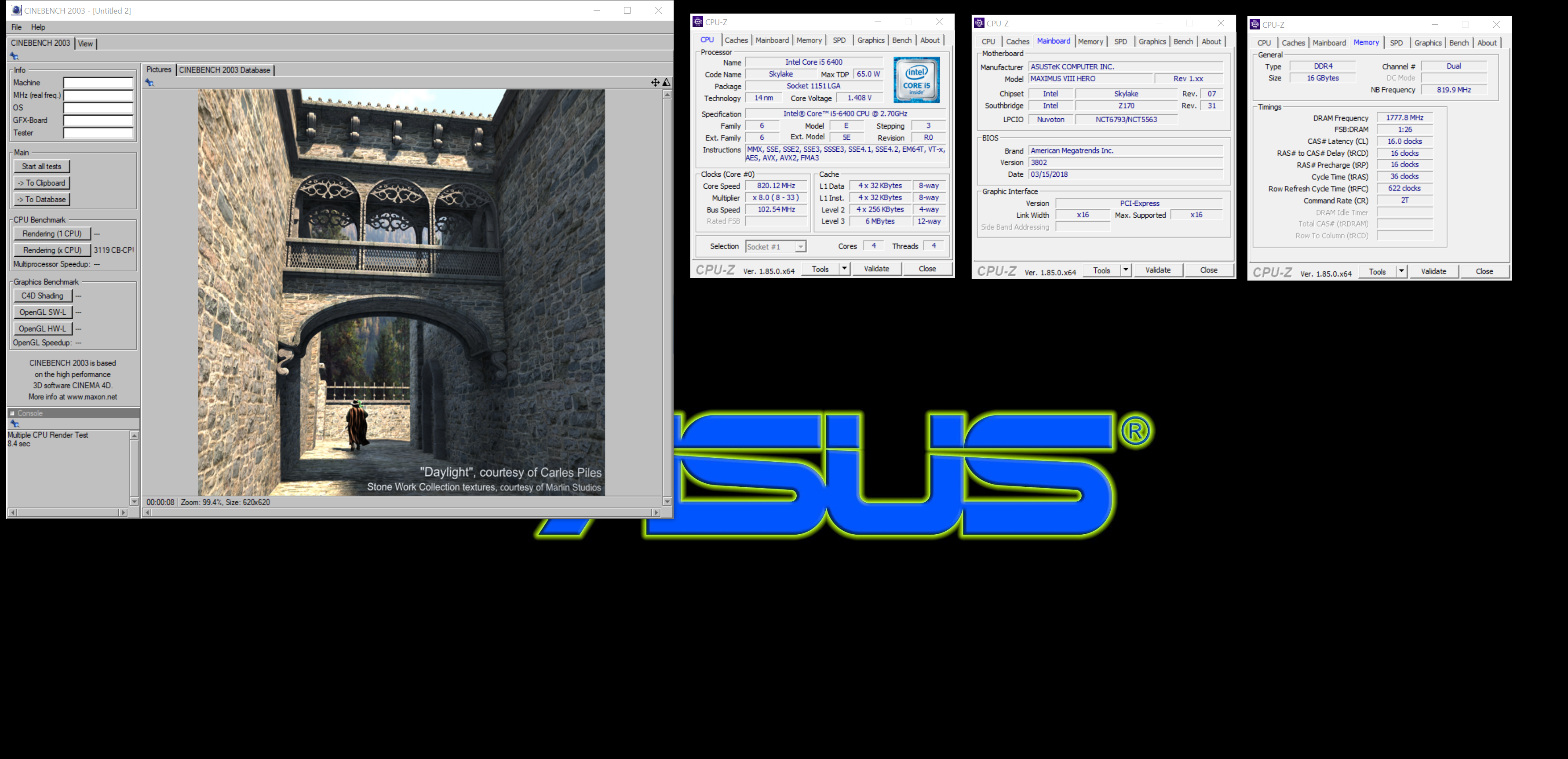The image size is (1568, 759).
Task: Click the '3119 CB-CPU' score text
Action: (114, 250)
